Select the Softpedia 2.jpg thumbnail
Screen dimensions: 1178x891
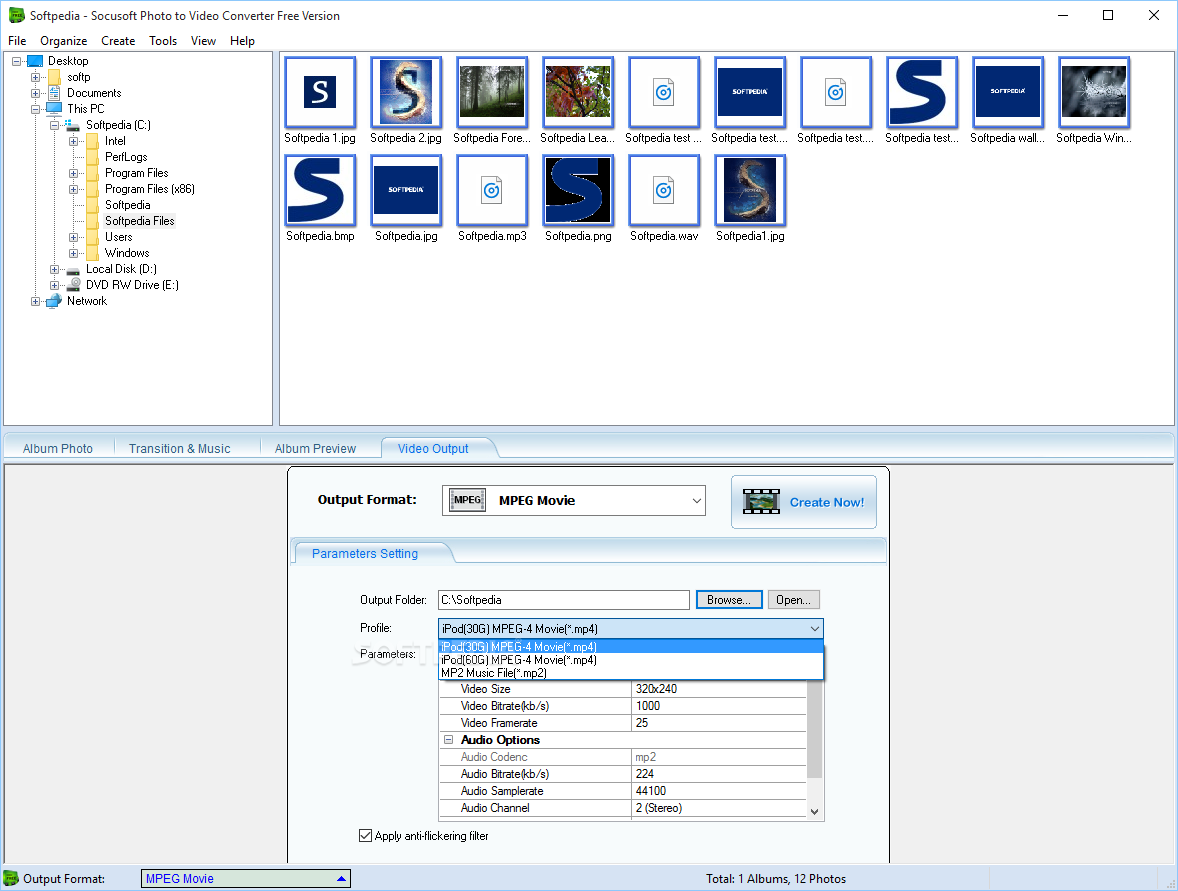click(x=406, y=92)
